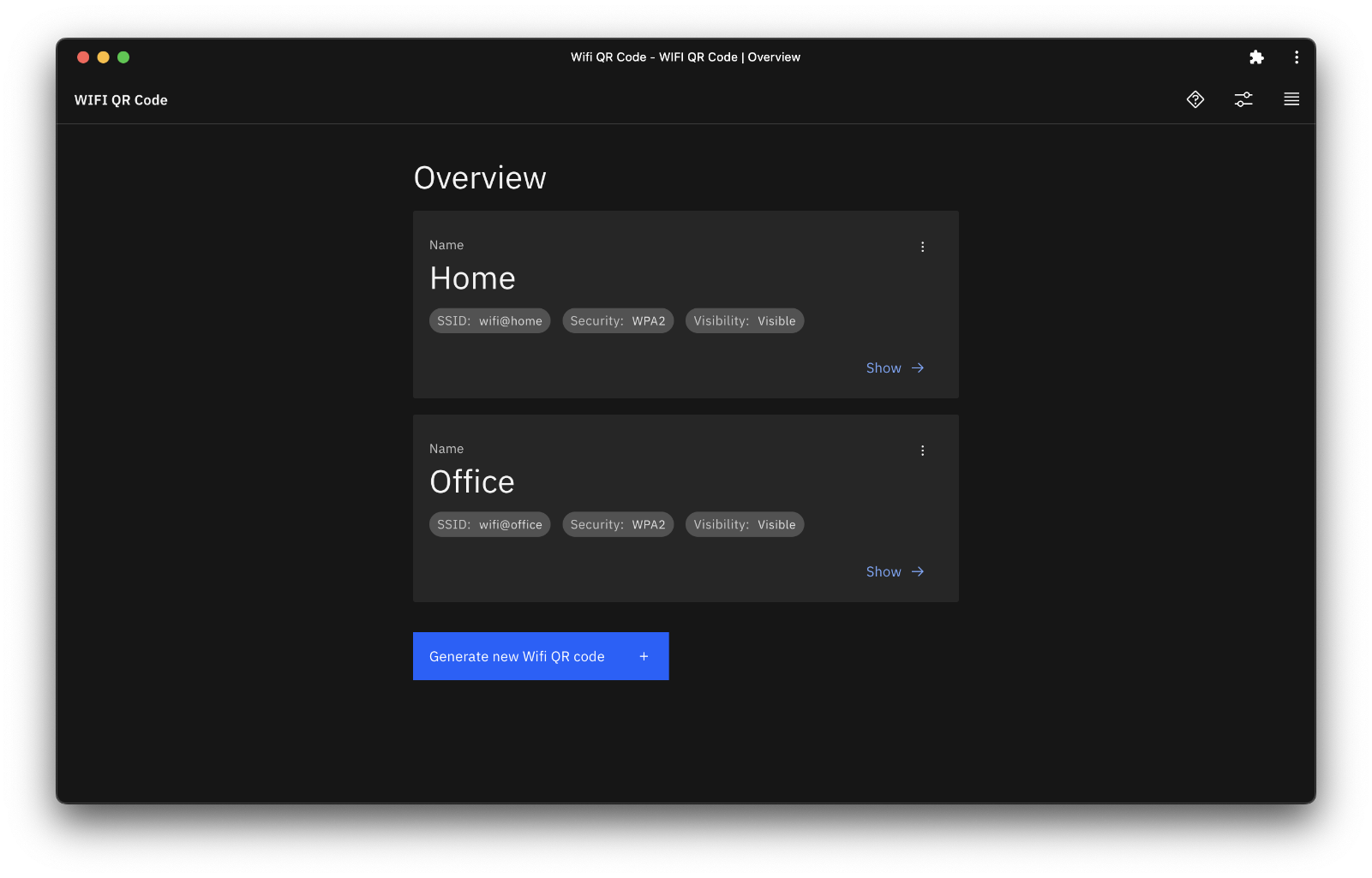This screenshot has height=878, width=1372.
Task: Click the WIFI QR Code header title
Action: (121, 100)
